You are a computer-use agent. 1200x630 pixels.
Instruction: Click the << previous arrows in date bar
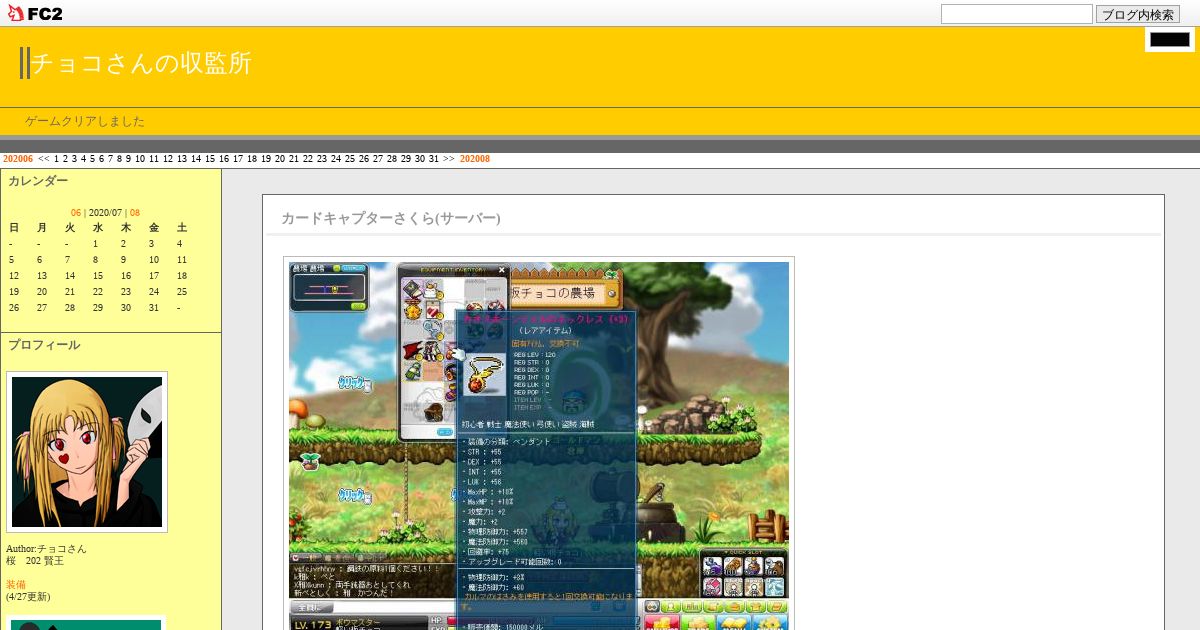point(44,159)
